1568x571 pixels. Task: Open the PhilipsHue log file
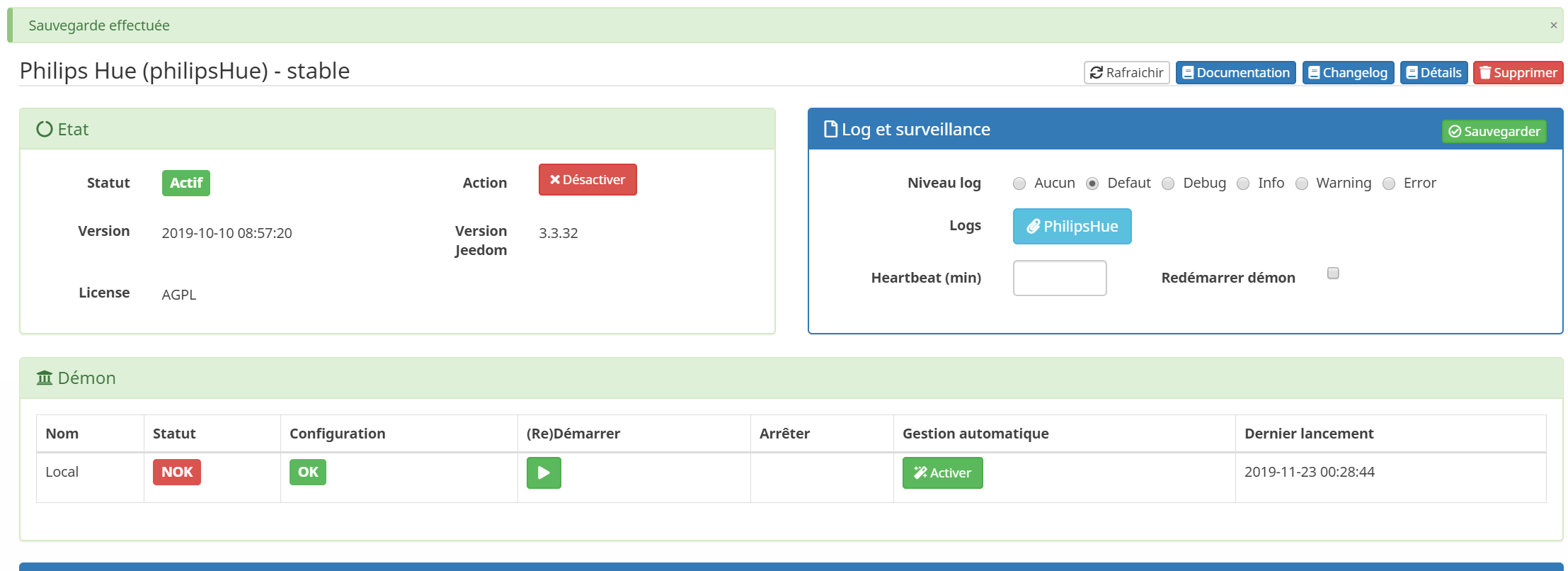(1072, 226)
